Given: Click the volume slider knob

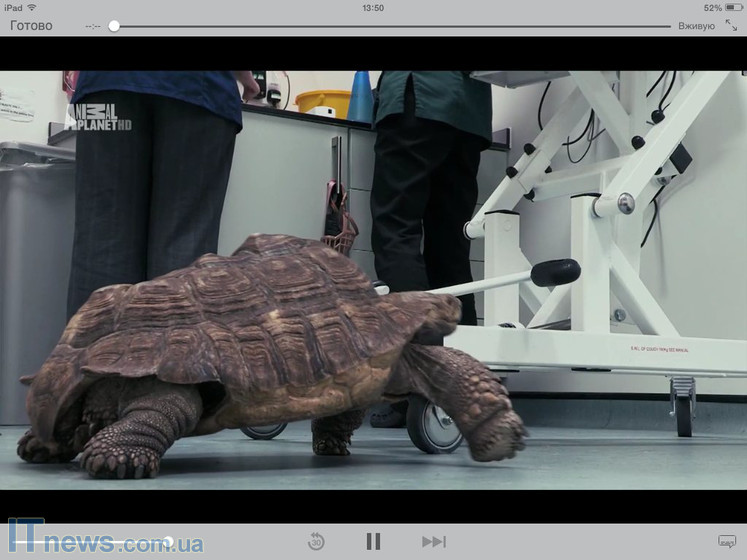Looking at the screenshot, I should pos(168,541).
